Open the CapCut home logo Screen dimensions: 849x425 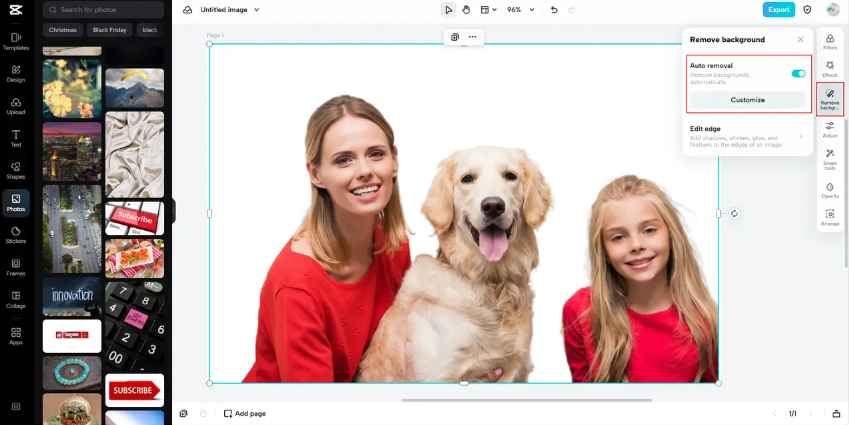point(16,10)
